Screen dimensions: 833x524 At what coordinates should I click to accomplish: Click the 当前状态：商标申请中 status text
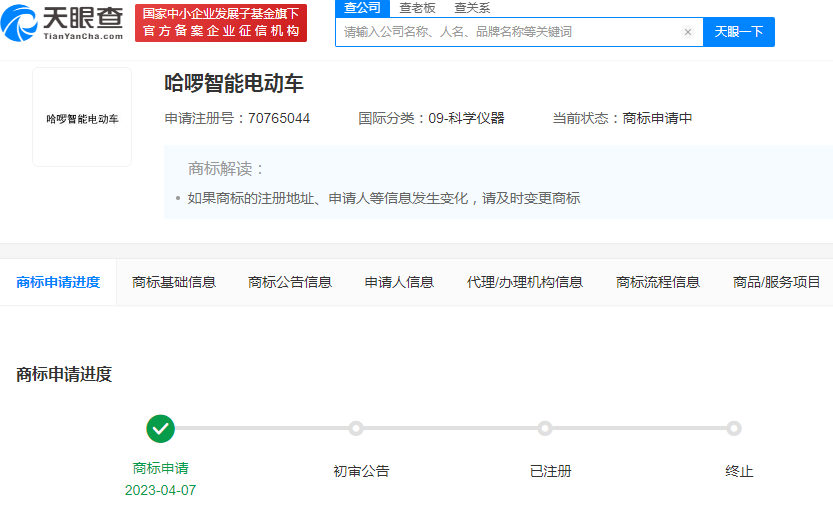622,118
